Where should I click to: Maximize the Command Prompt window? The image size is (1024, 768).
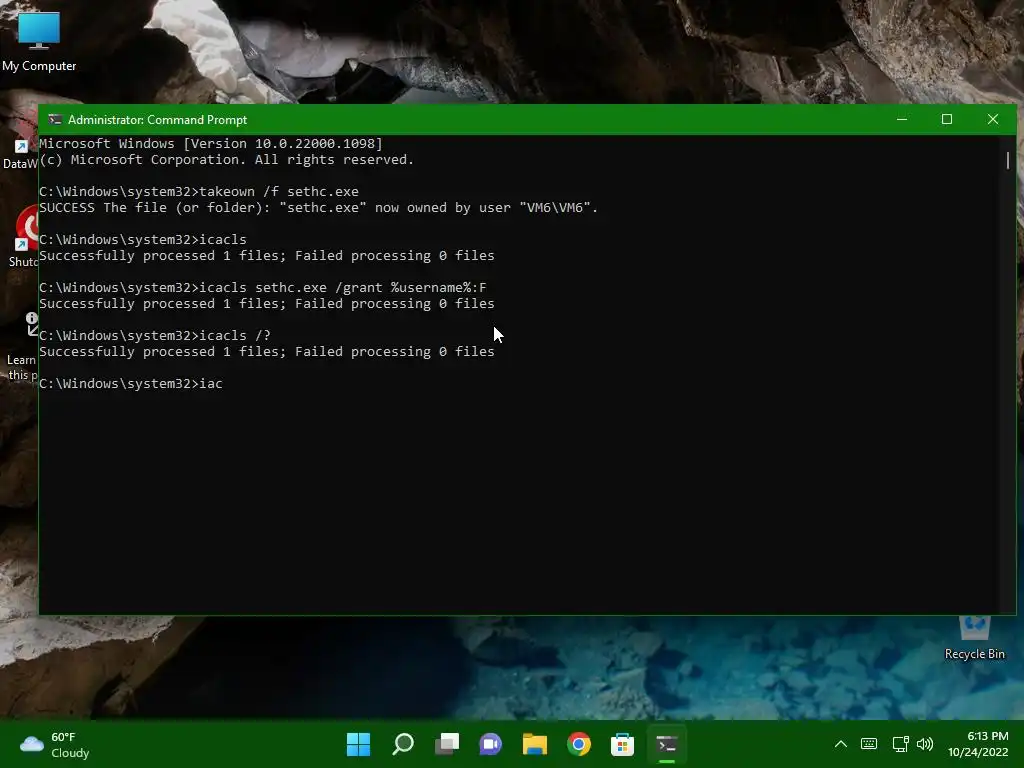click(x=947, y=120)
